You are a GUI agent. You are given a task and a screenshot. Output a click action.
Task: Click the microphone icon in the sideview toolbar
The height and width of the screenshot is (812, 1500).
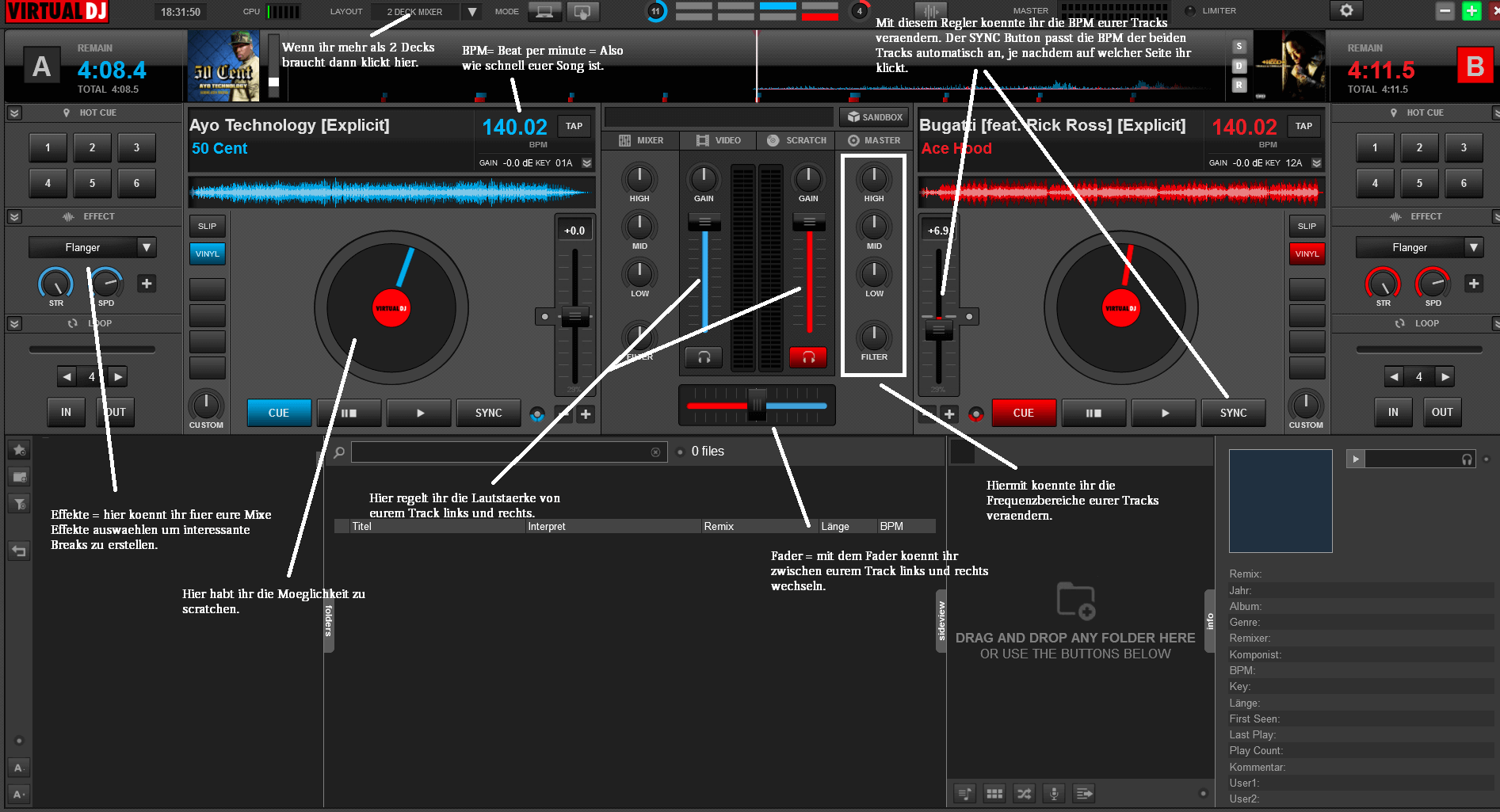(x=1054, y=793)
